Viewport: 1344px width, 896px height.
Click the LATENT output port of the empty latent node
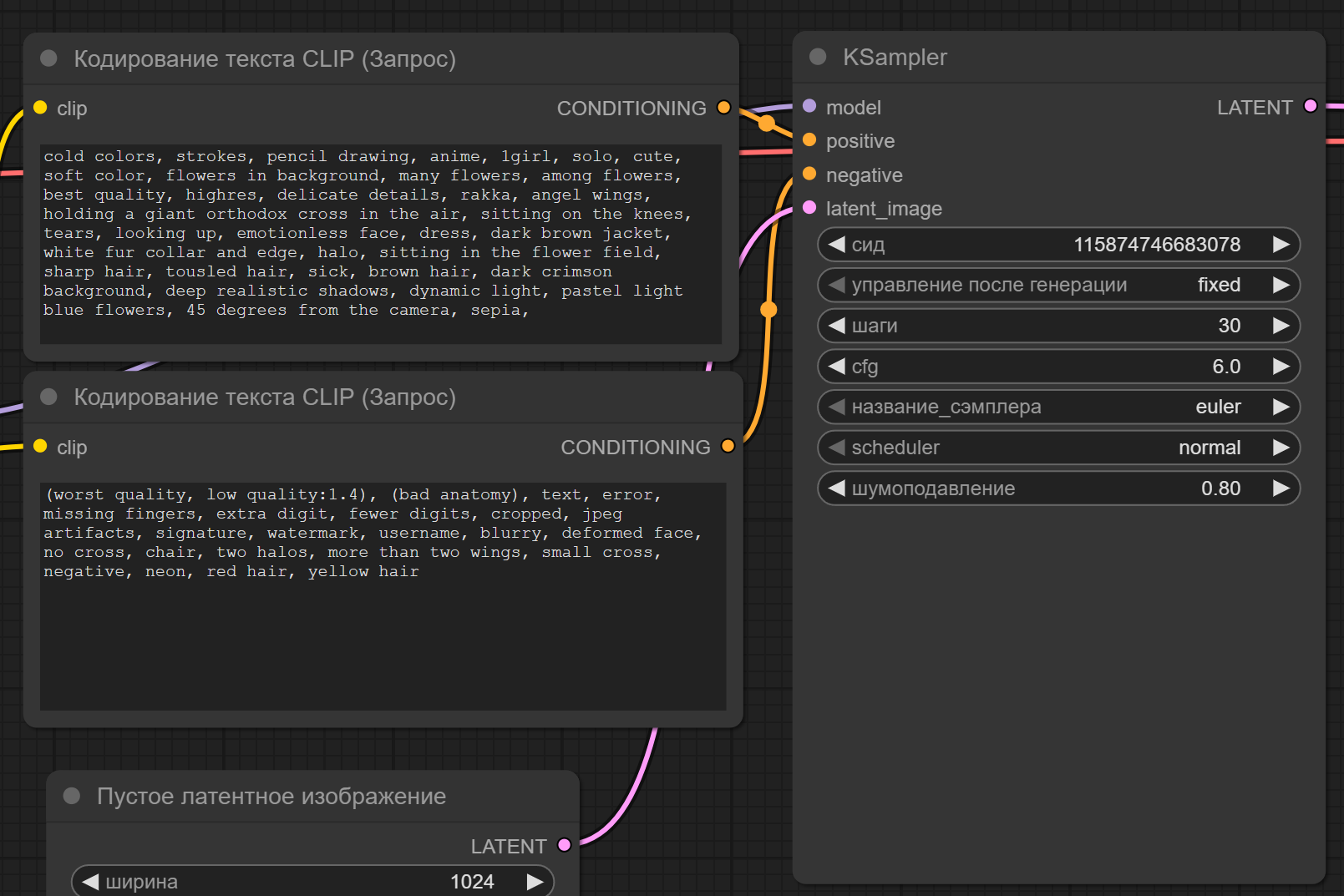pyautogui.click(x=565, y=845)
